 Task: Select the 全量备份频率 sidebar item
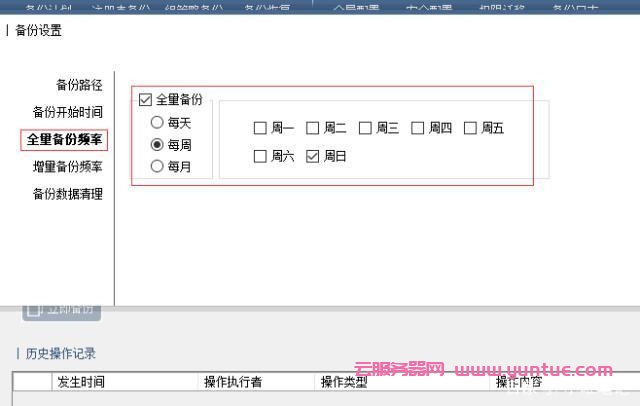(64, 140)
